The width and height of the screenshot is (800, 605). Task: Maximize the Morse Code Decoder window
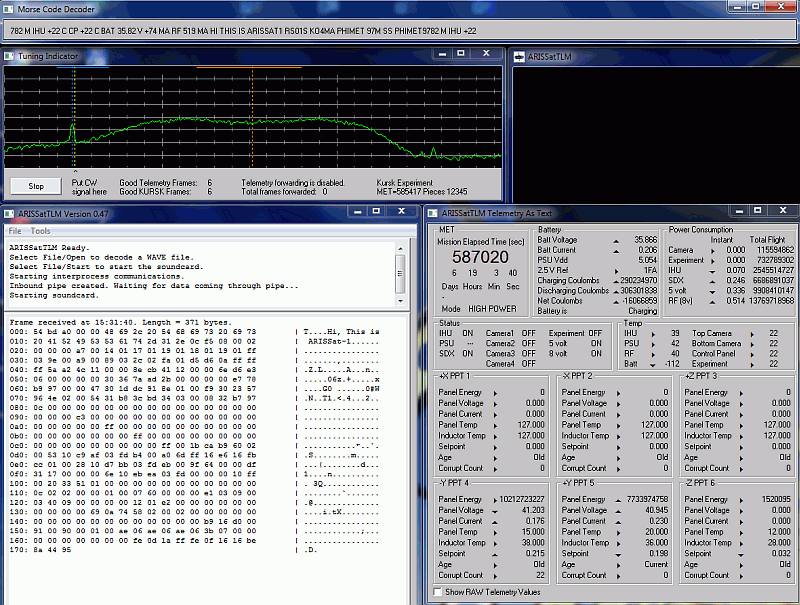[756, 6]
